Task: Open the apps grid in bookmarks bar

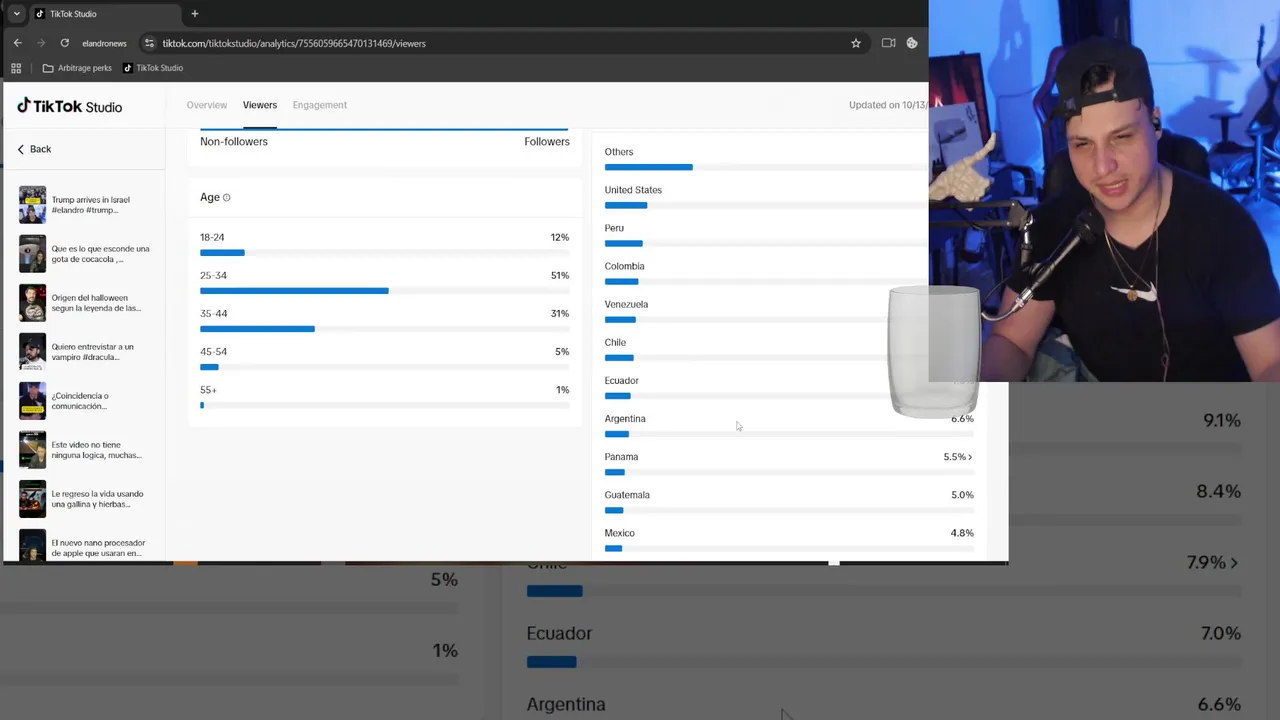Action: point(16,68)
